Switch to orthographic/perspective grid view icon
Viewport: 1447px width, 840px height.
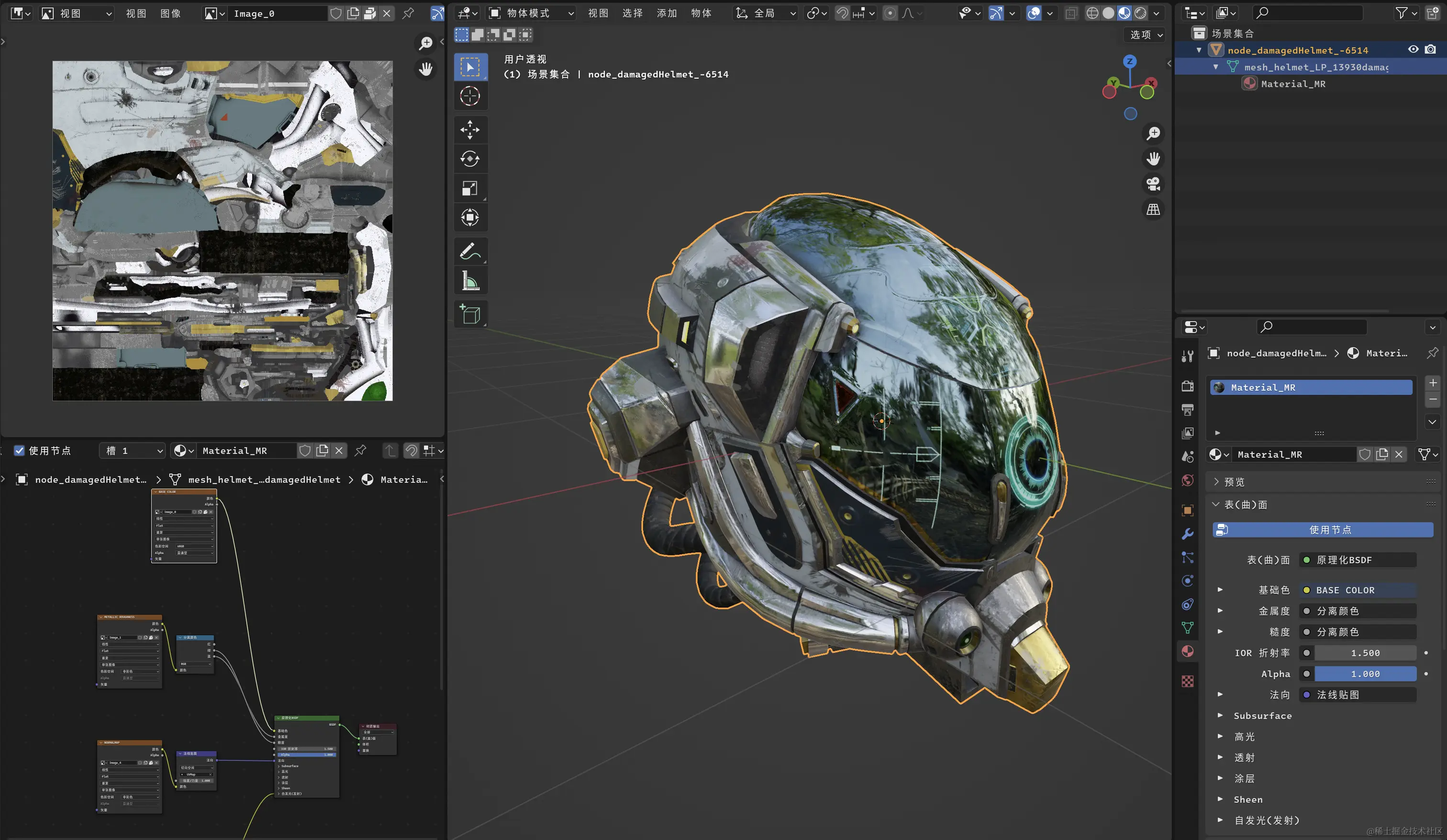1153,210
